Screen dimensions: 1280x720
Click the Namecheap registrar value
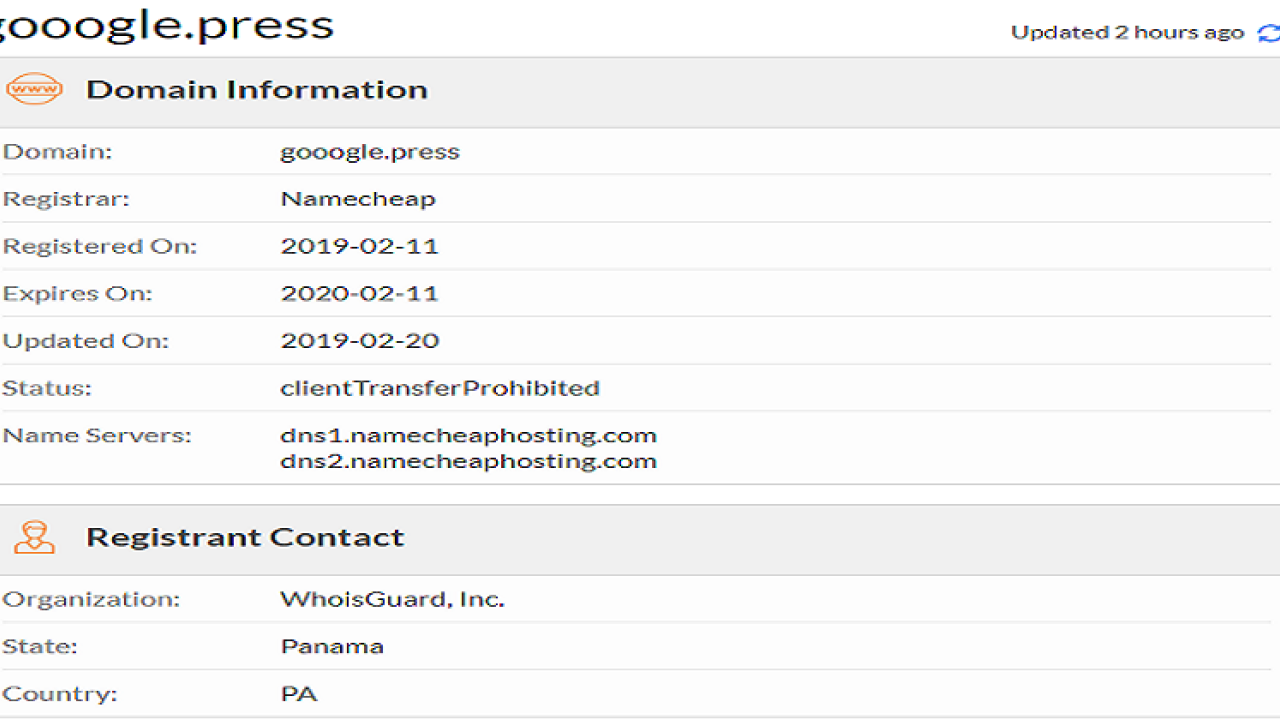coord(358,199)
